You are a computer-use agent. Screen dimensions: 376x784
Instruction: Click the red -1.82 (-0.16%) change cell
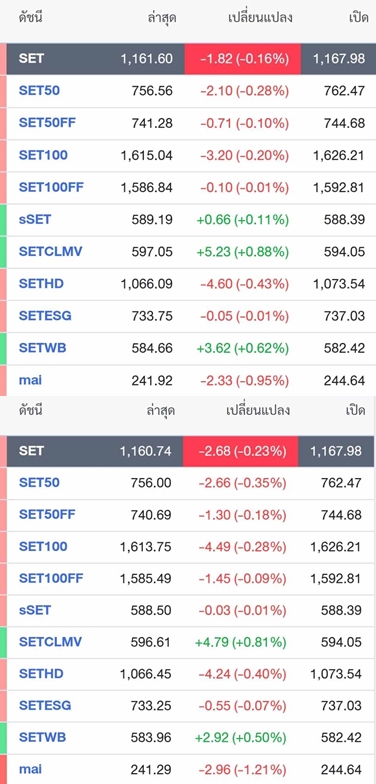click(242, 58)
